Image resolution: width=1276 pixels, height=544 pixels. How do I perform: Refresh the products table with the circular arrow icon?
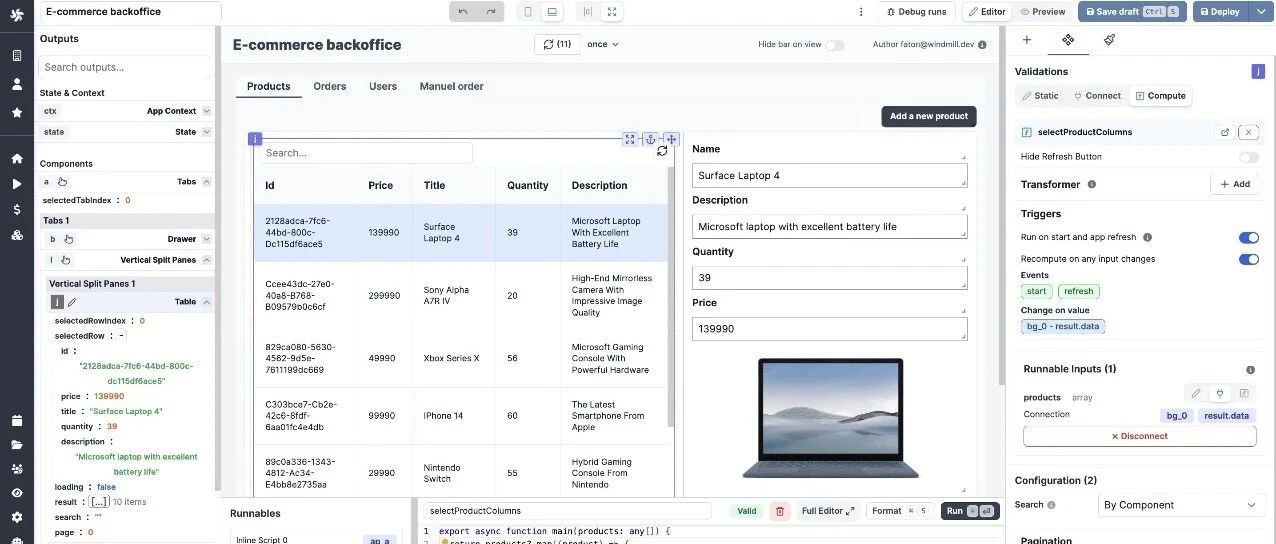(x=662, y=151)
